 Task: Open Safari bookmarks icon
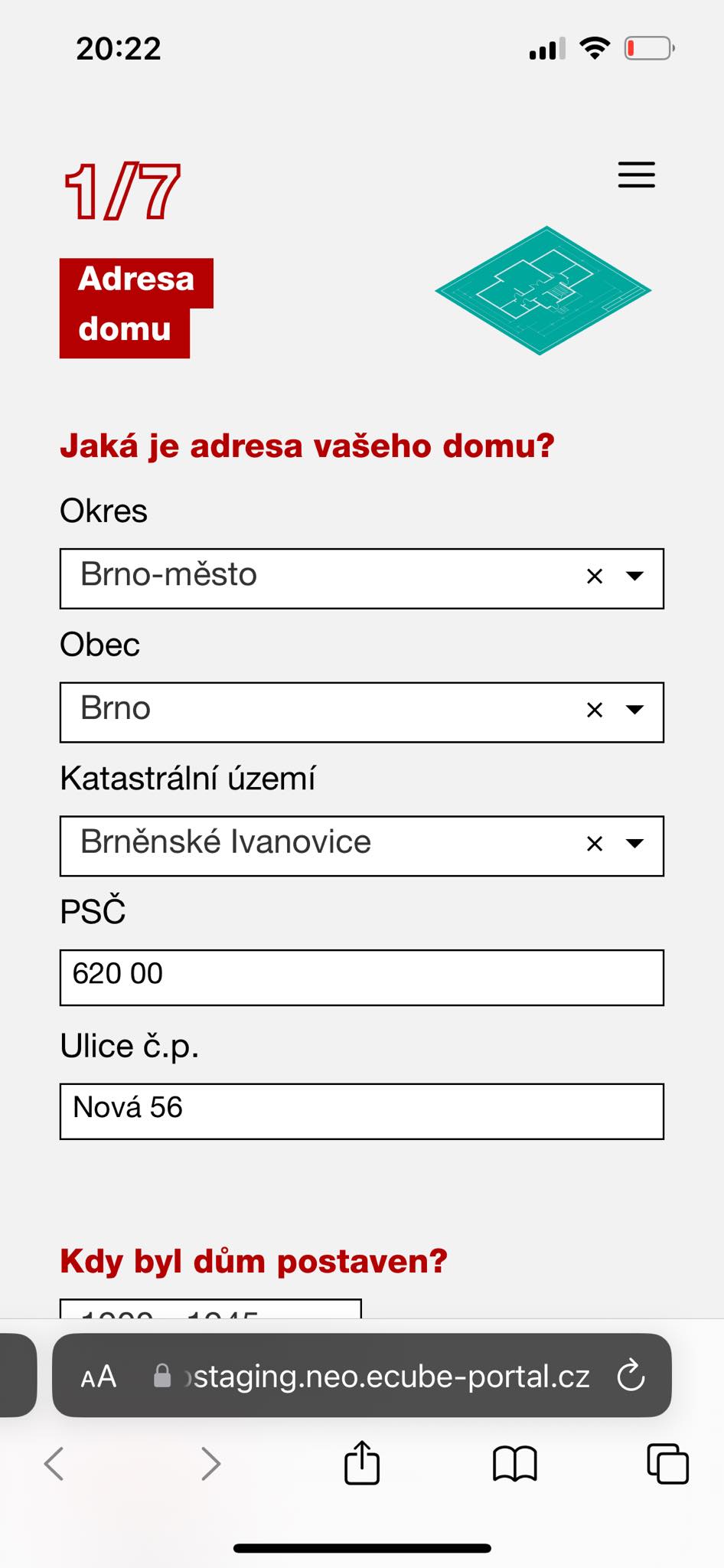point(515,1465)
